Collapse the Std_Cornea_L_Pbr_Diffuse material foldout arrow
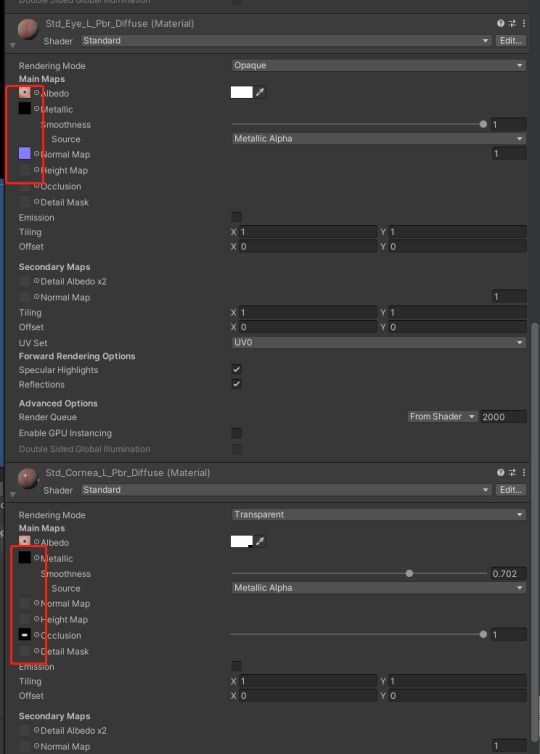The height and width of the screenshot is (754, 540). (x=13, y=494)
